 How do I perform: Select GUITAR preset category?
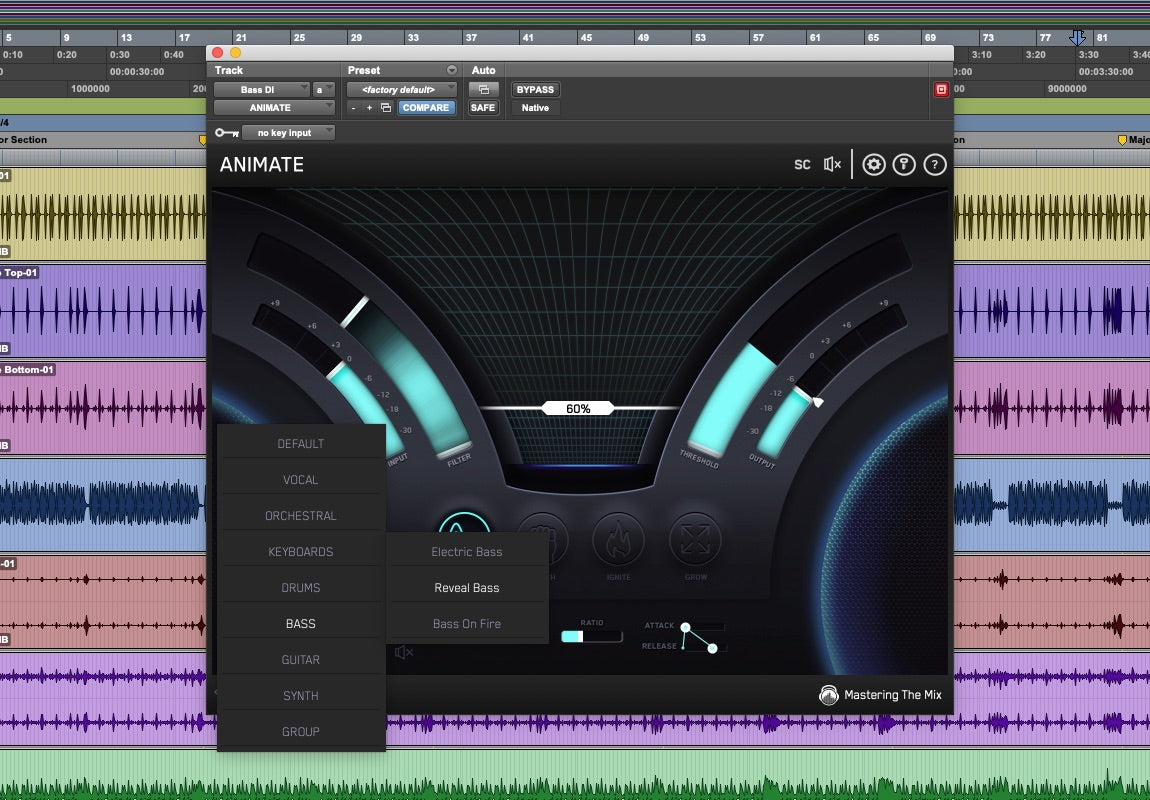click(301, 659)
